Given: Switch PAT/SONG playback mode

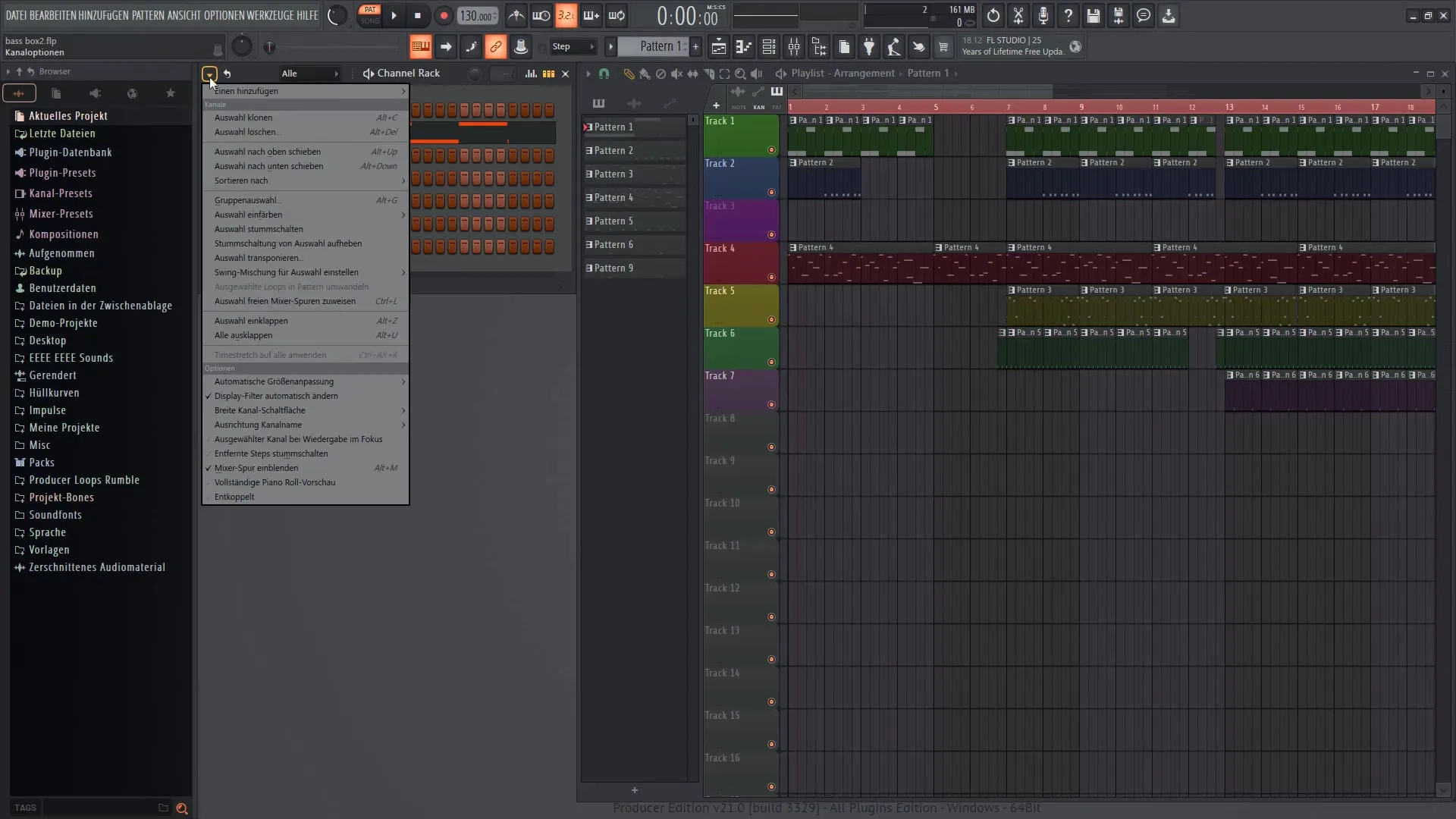Looking at the screenshot, I should point(369,15).
